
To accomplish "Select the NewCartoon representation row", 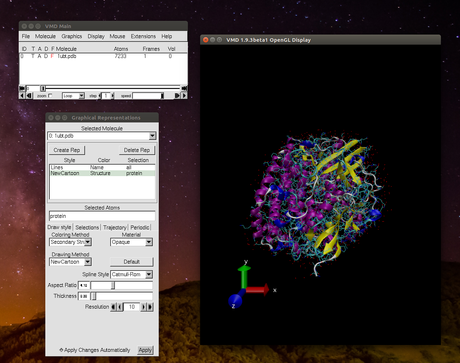I will coord(102,173).
